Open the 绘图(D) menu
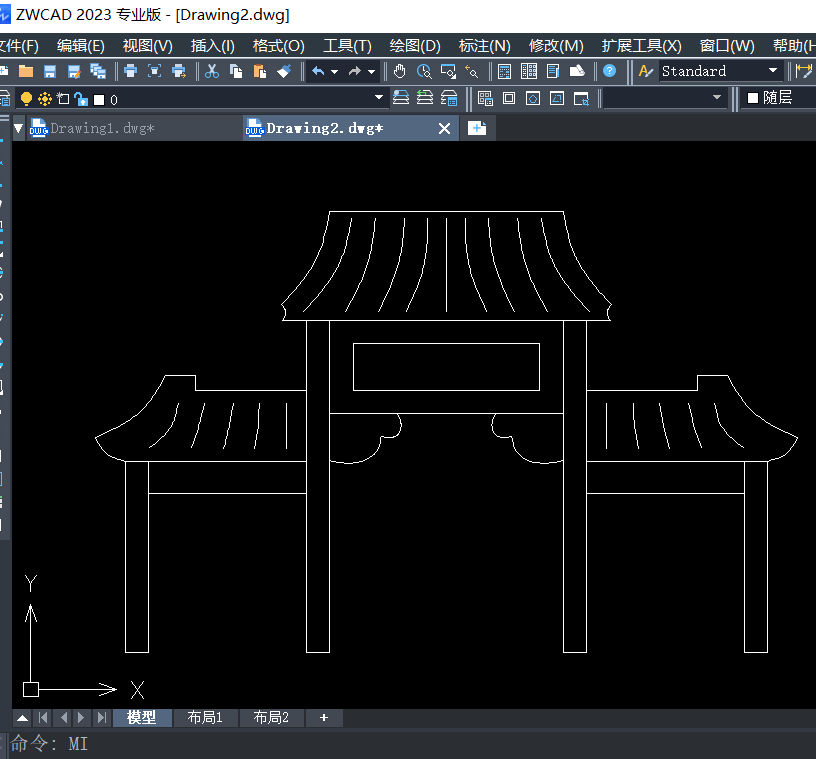Viewport: 816px width, 759px height. coord(415,46)
